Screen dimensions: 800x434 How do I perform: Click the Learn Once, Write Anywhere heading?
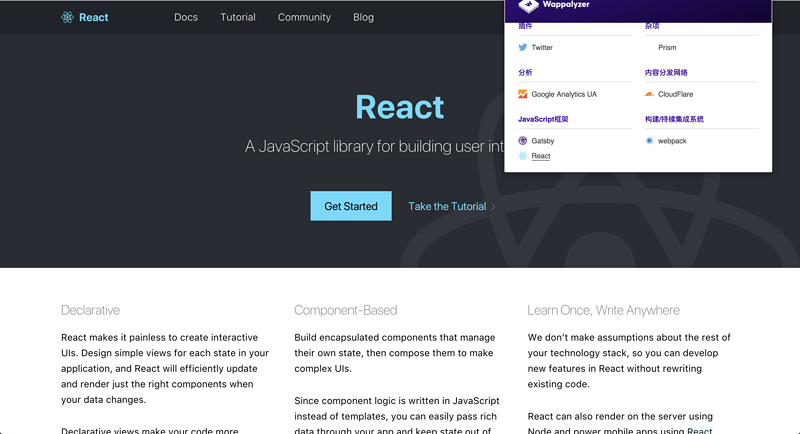603,310
